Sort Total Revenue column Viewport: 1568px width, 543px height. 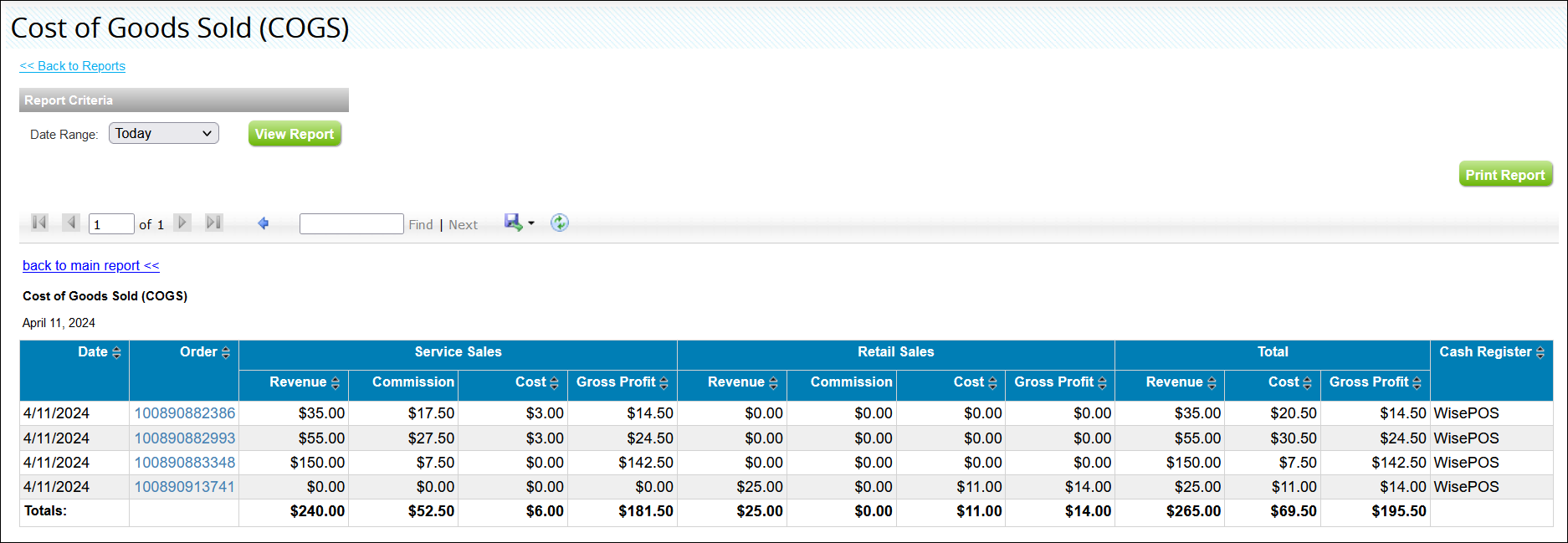[1212, 383]
